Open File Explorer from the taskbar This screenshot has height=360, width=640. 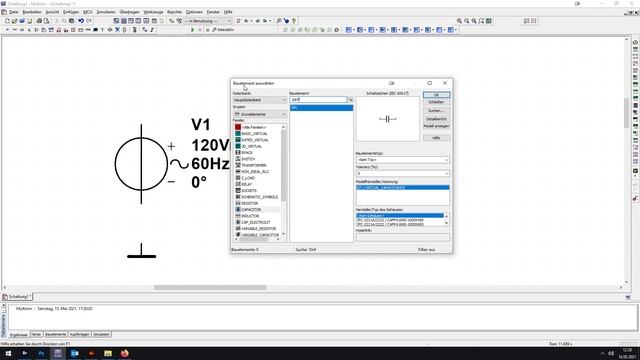(x=108, y=353)
